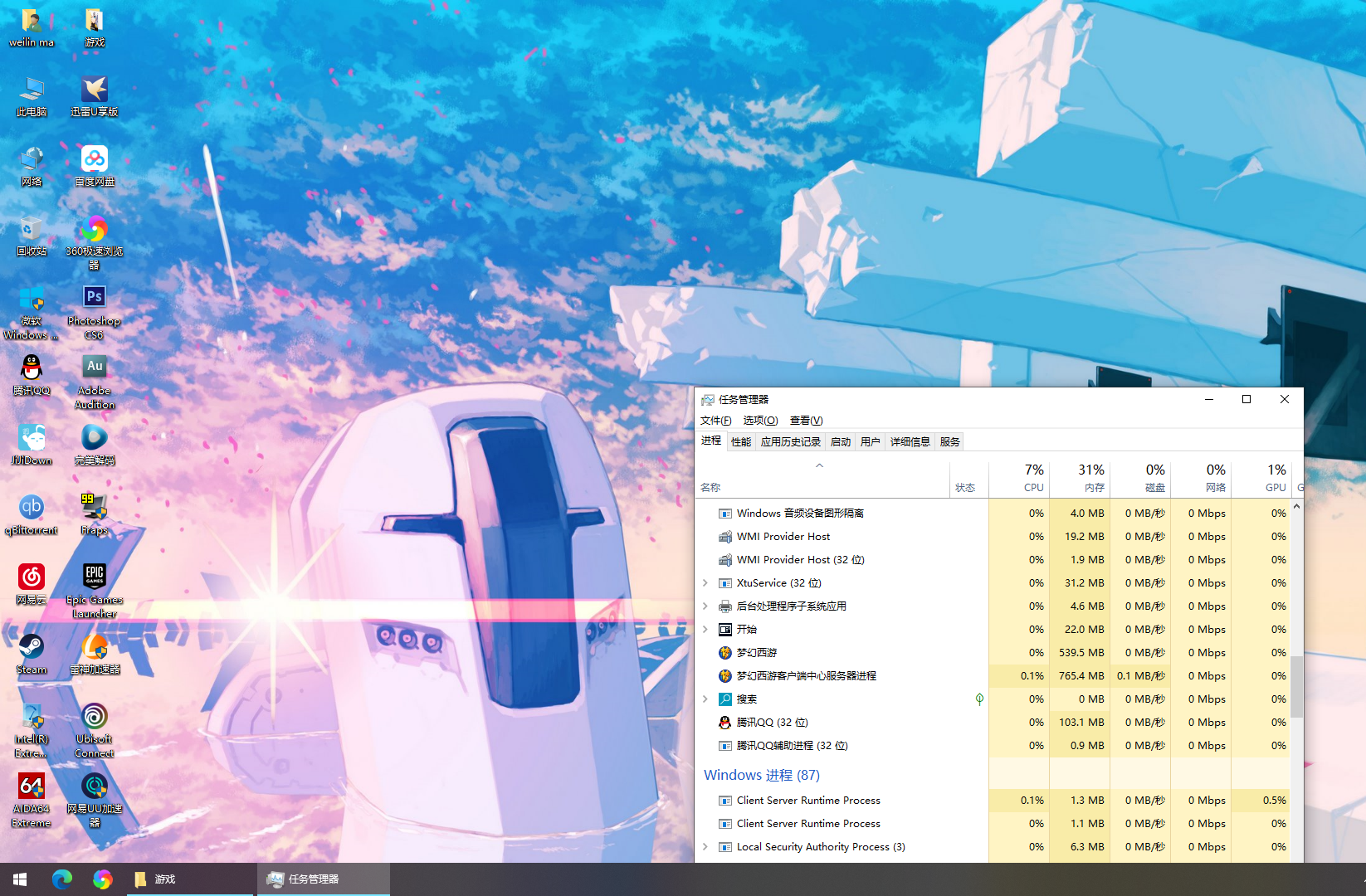Image resolution: width=1366 pixels, height=896 pixels.
Task: Sort processes by the 状态 column header
Action: (969, 478)
